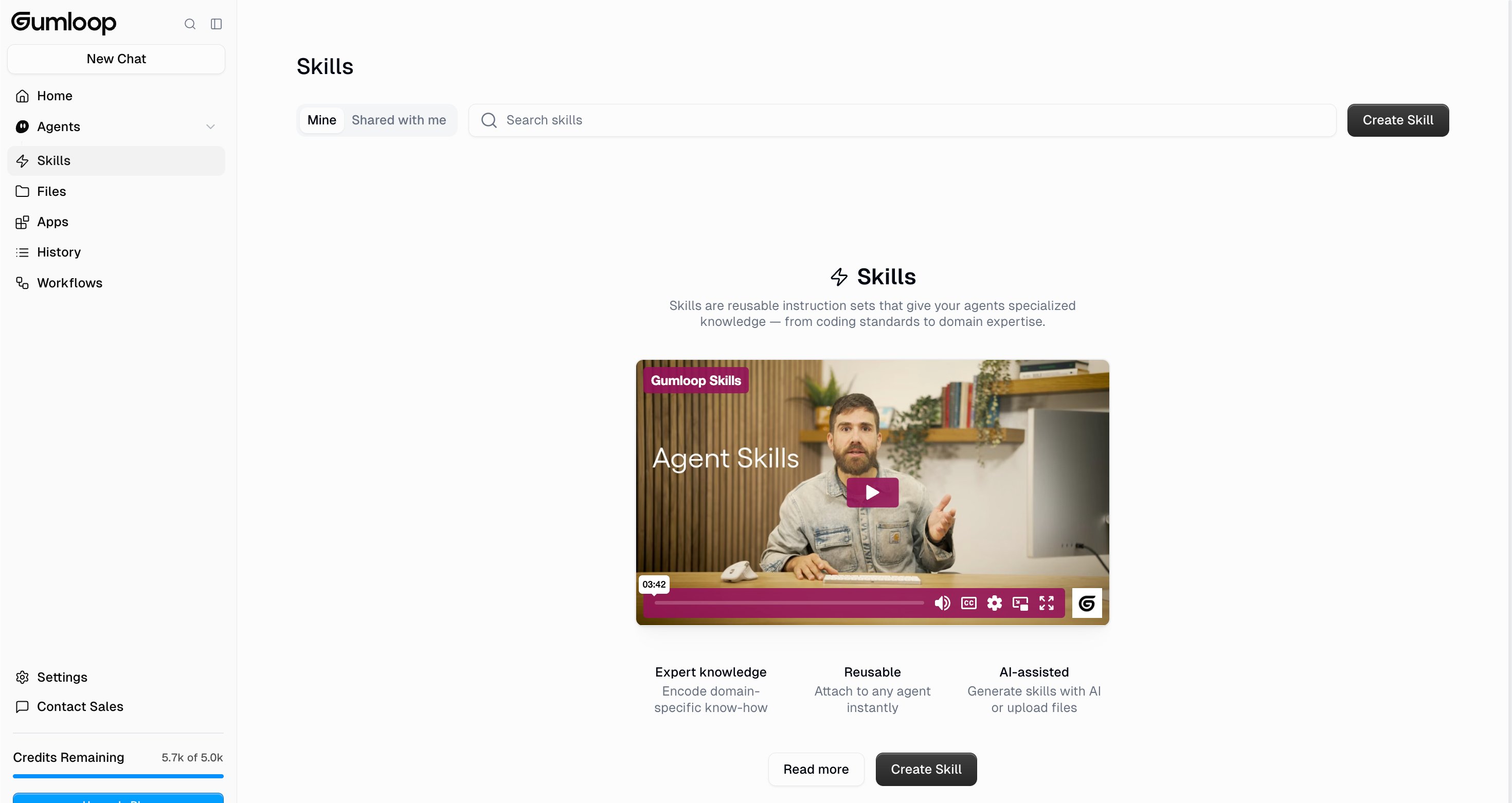The height and width of the screenshot is (803, 1512).
Task: Click the bottom Create Skill button
Action: click(x=926, y=770)
